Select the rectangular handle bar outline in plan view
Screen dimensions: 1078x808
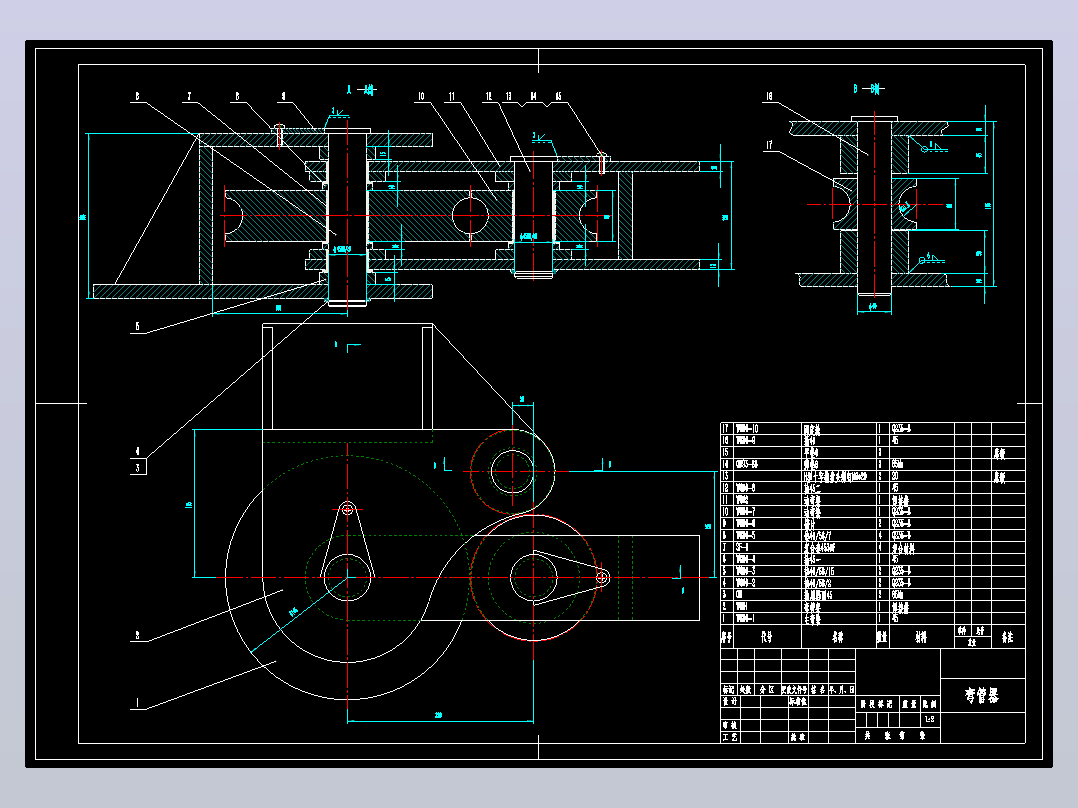click(x=560, y=578)
